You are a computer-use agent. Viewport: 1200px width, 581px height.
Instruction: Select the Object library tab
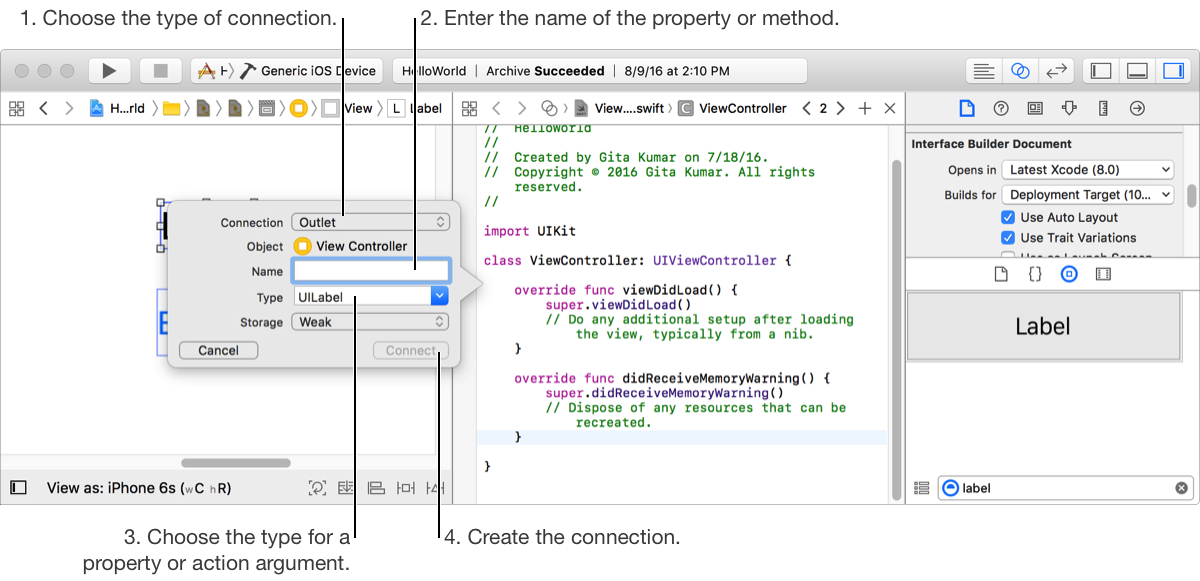pyautogui.click(x=1069, y=273)
